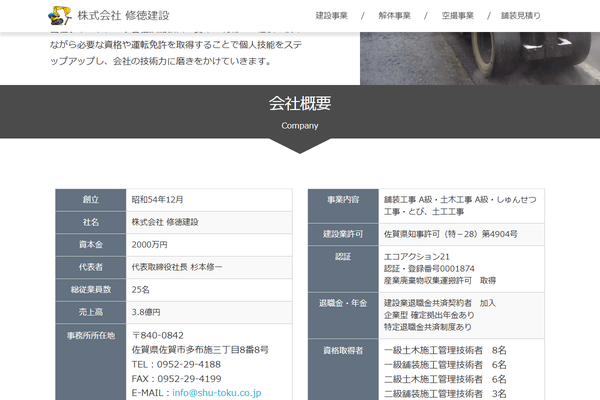Select 一級舗装施工管理技術者 6名 line
Screen dimensions: 600x400
445,365
